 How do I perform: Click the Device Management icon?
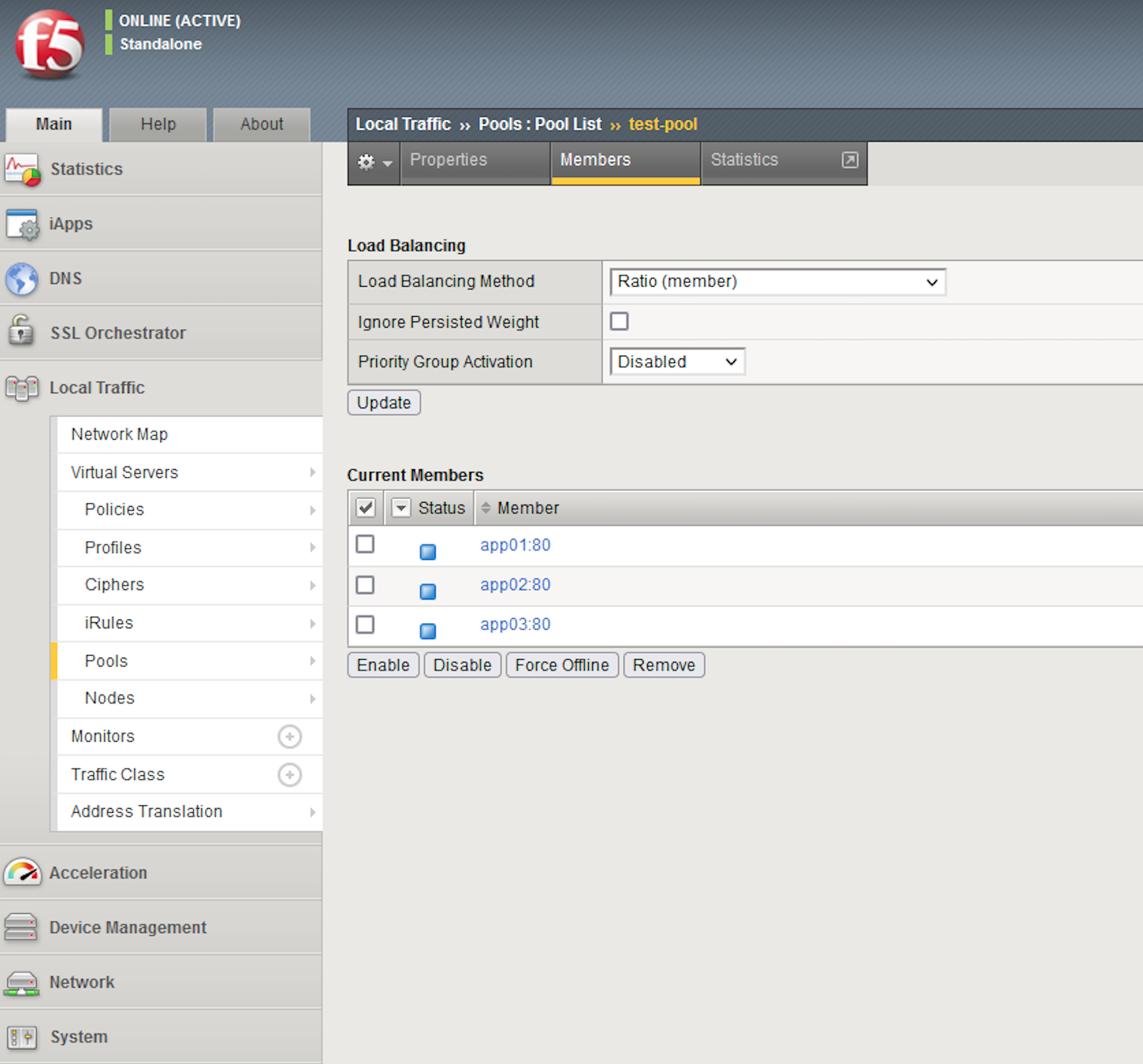[x=21, y=927]
